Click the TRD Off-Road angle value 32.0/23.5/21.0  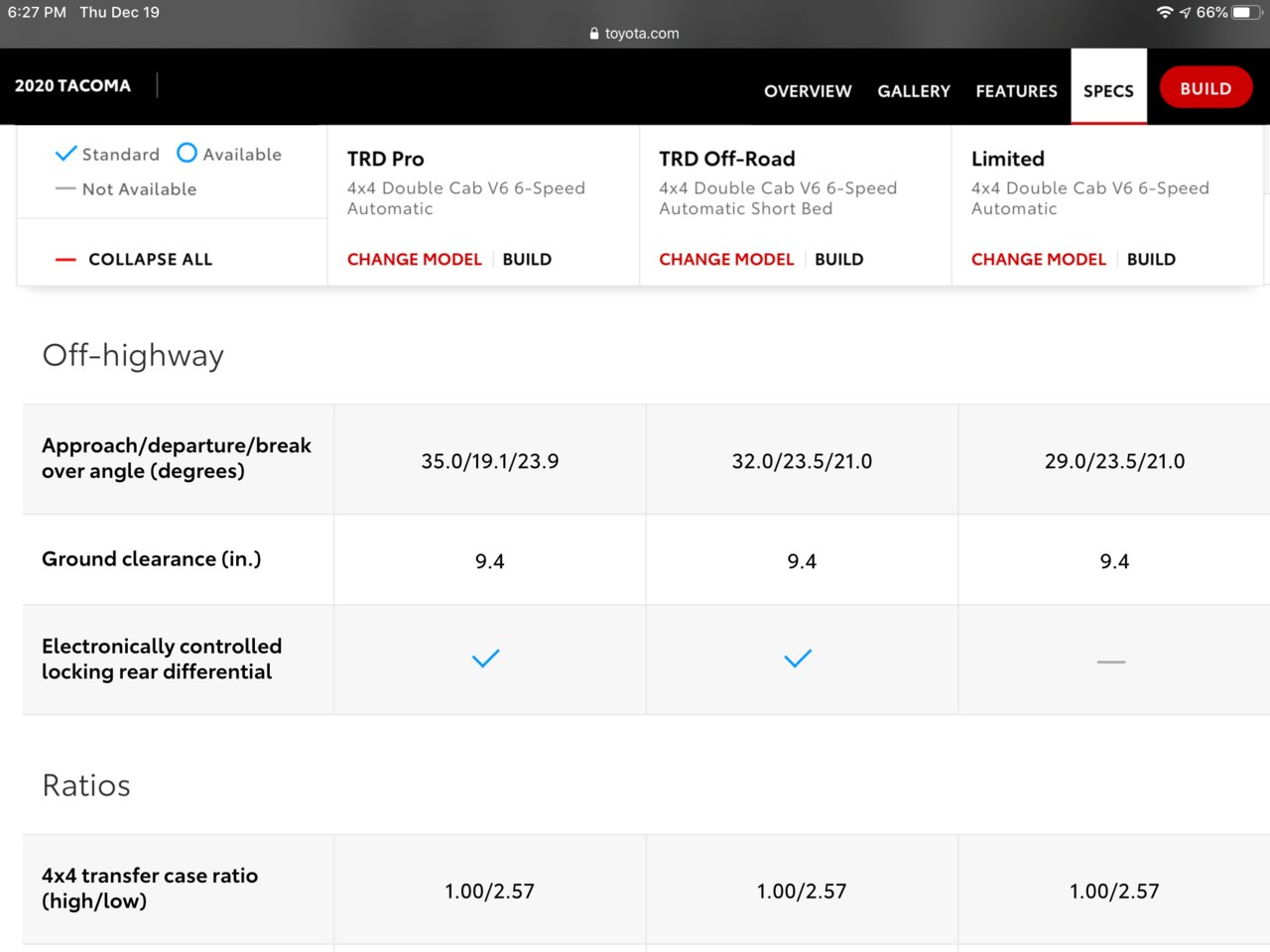(802, 461)
